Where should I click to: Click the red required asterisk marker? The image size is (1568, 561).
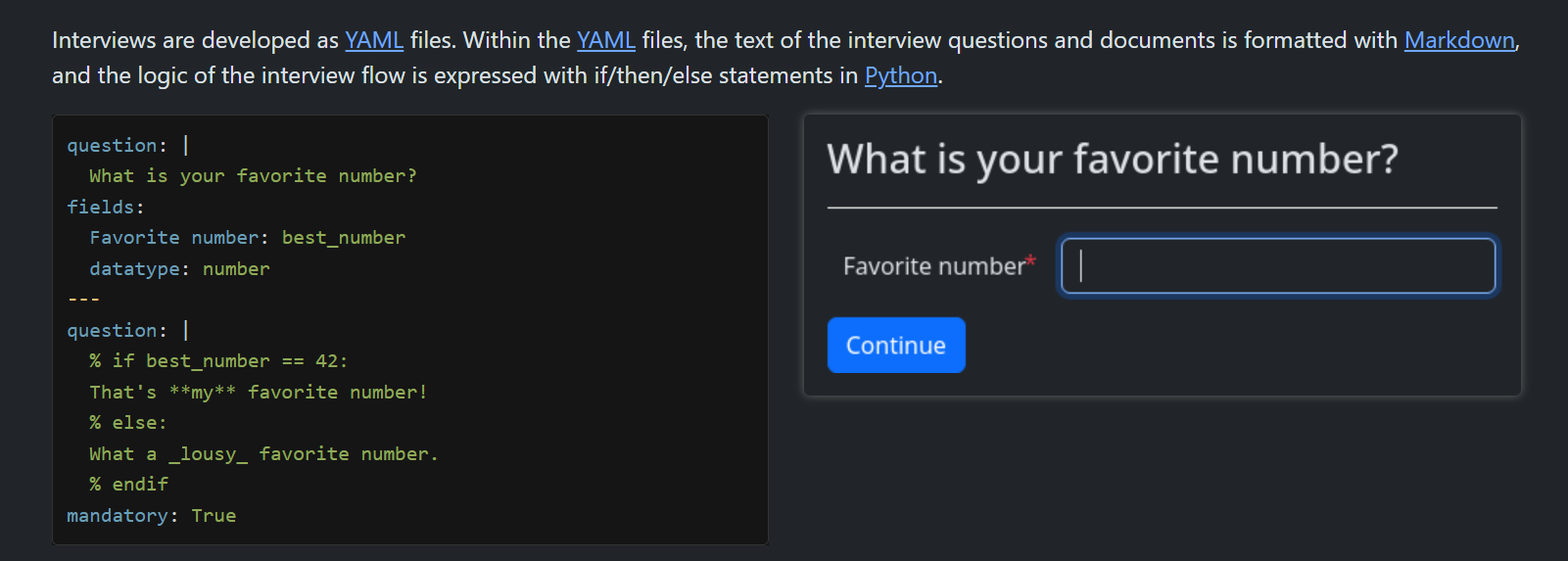pos(1030,261)
